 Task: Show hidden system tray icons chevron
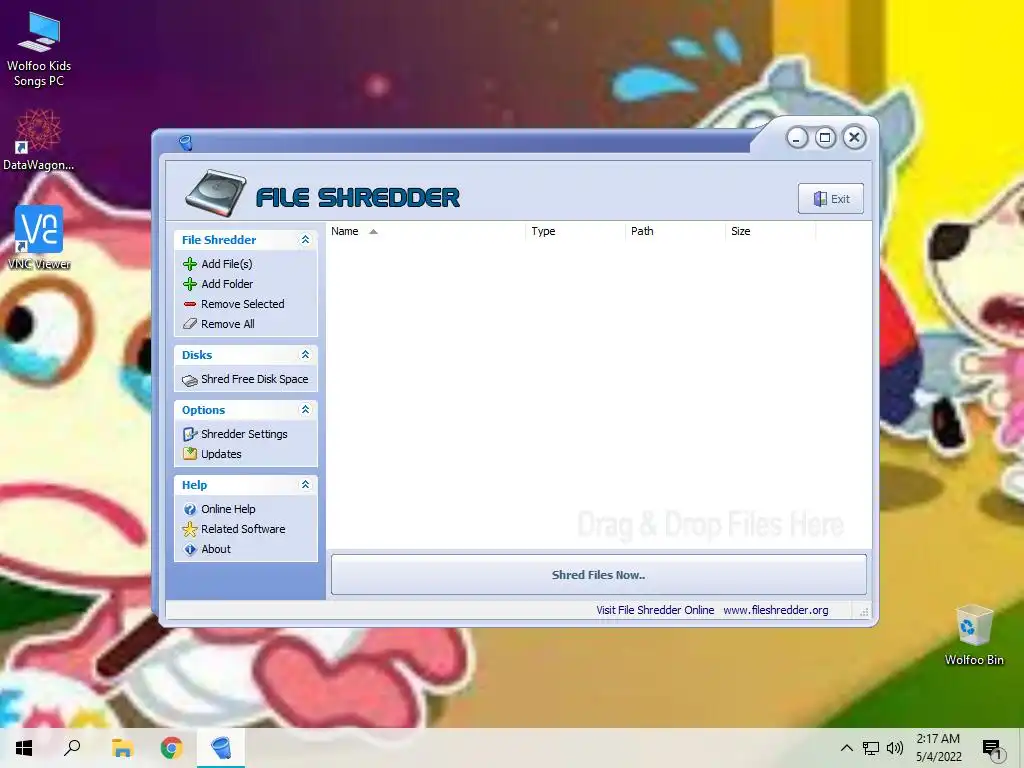click(x=846, y=748)
